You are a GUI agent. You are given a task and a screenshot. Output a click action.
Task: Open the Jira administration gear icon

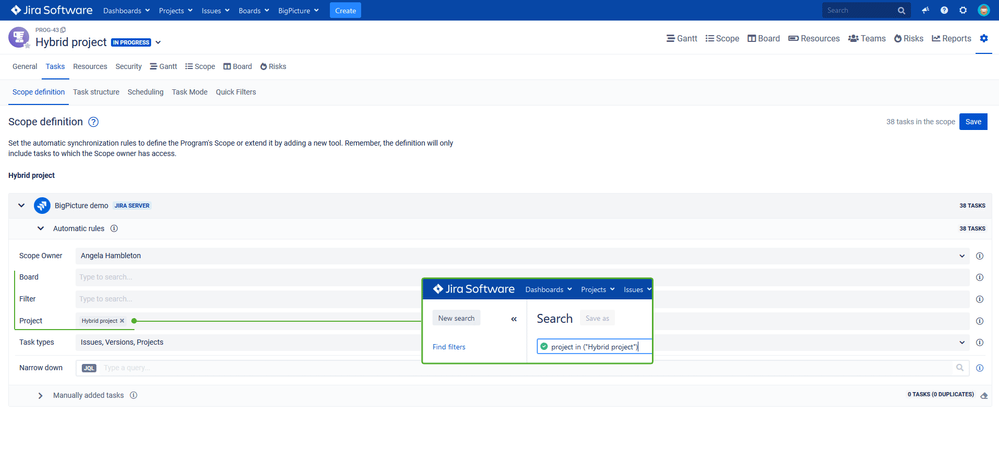point(963,10)
